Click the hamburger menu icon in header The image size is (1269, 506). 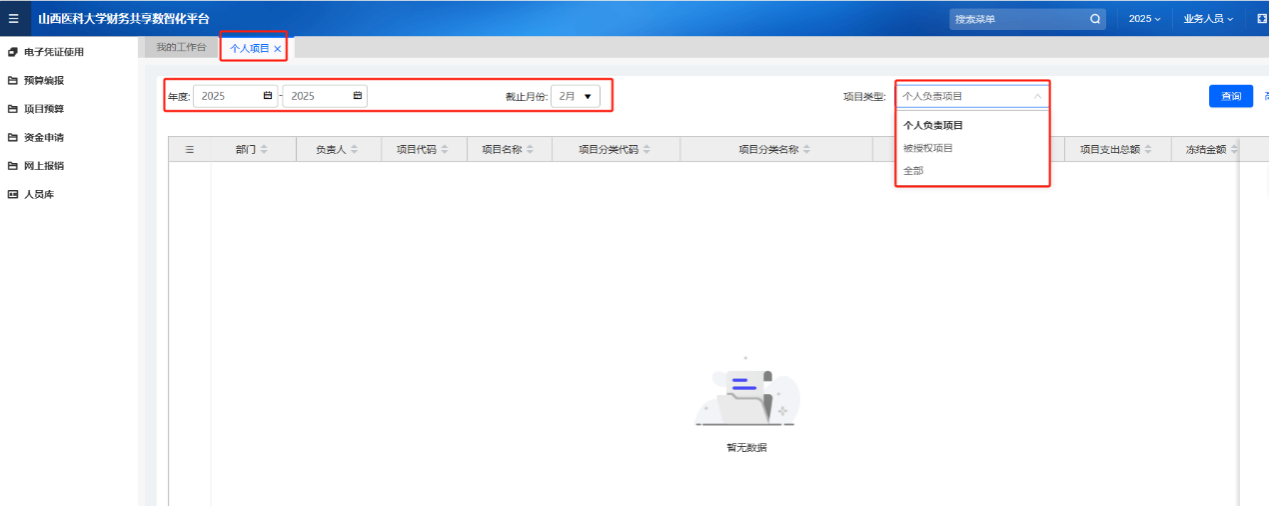click(x=13, y=18)
